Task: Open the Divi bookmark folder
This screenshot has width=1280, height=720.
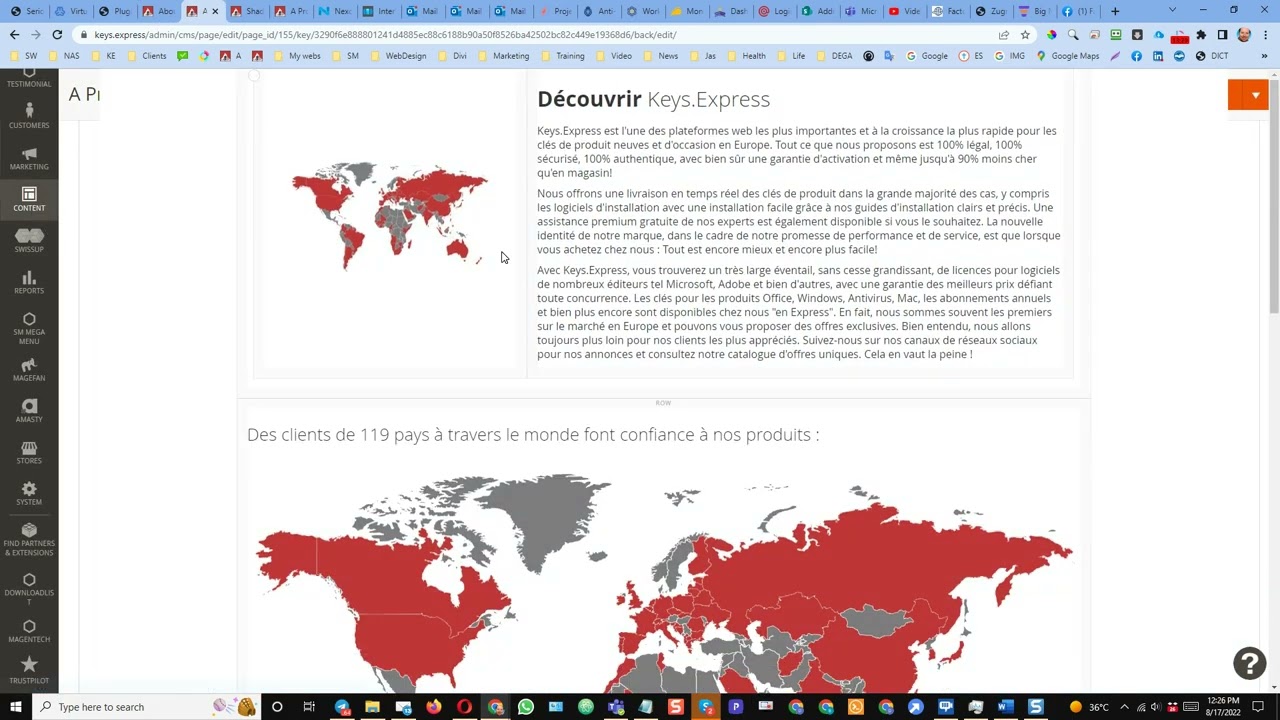Action: [x=453, y=56]
